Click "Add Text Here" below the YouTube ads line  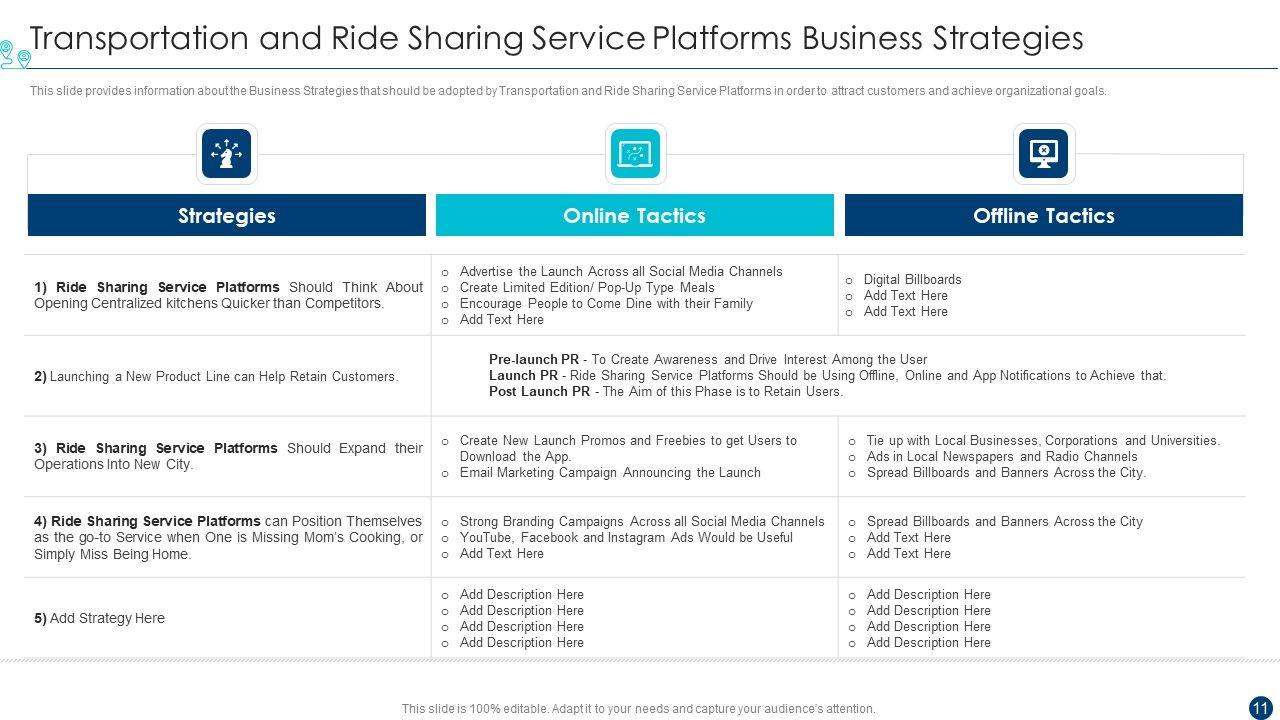[501, 554]
